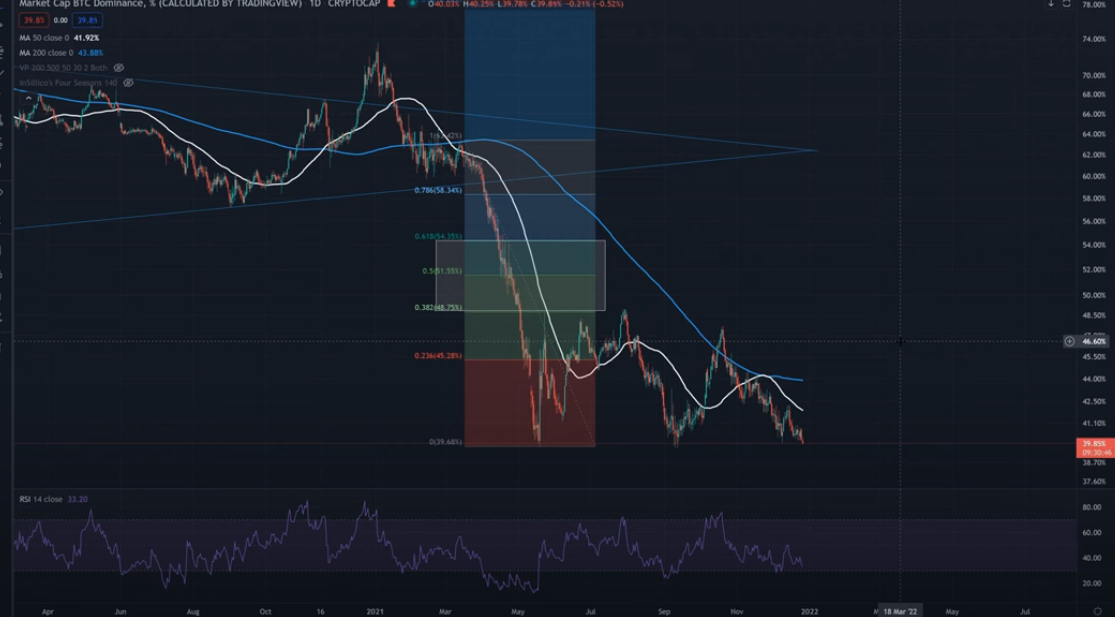1115x617 pixels.
Task: Click the Sep label on the time axis
Action: (664, 611)
